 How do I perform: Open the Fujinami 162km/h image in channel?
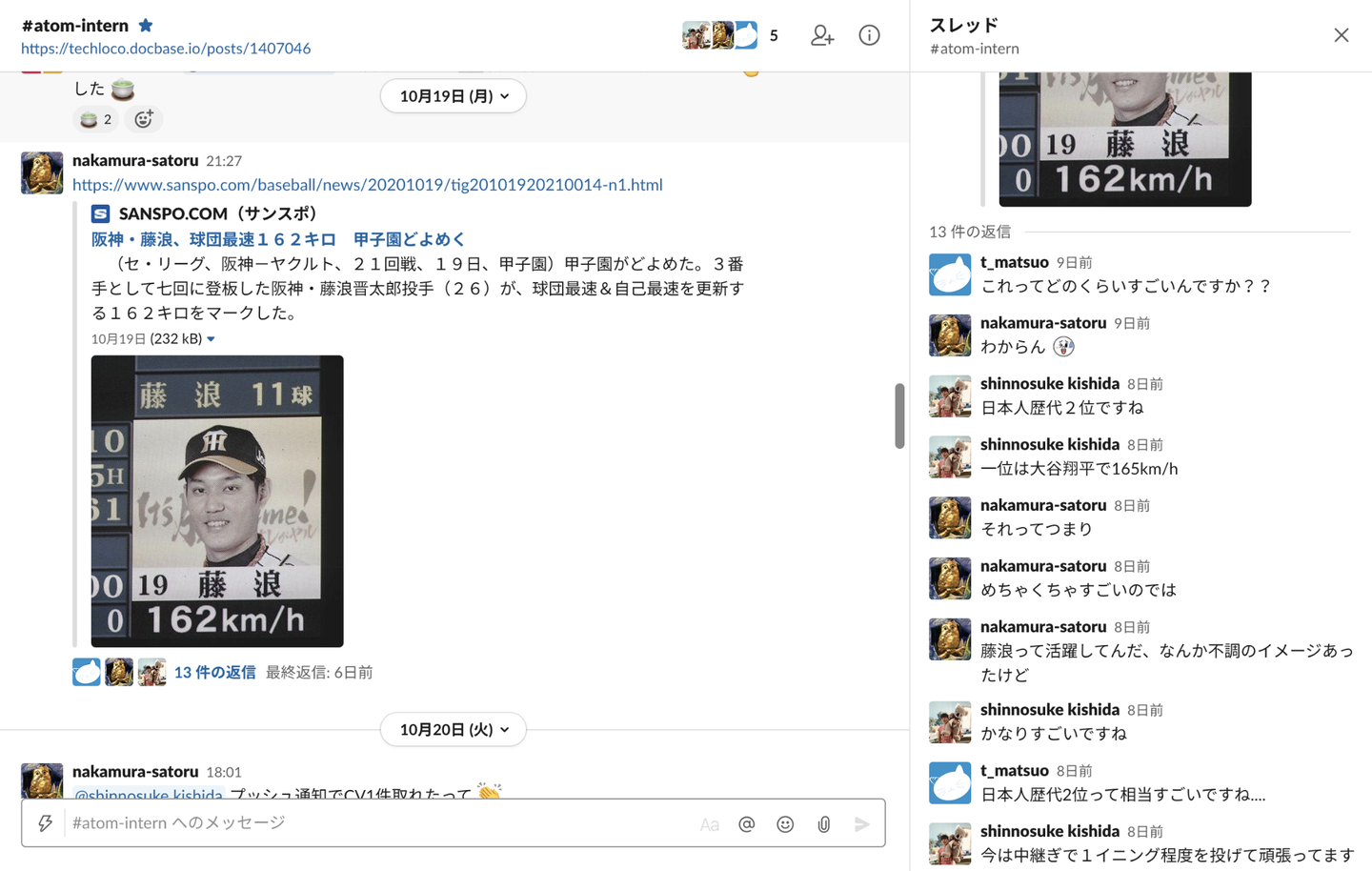[x=217, y=501]
